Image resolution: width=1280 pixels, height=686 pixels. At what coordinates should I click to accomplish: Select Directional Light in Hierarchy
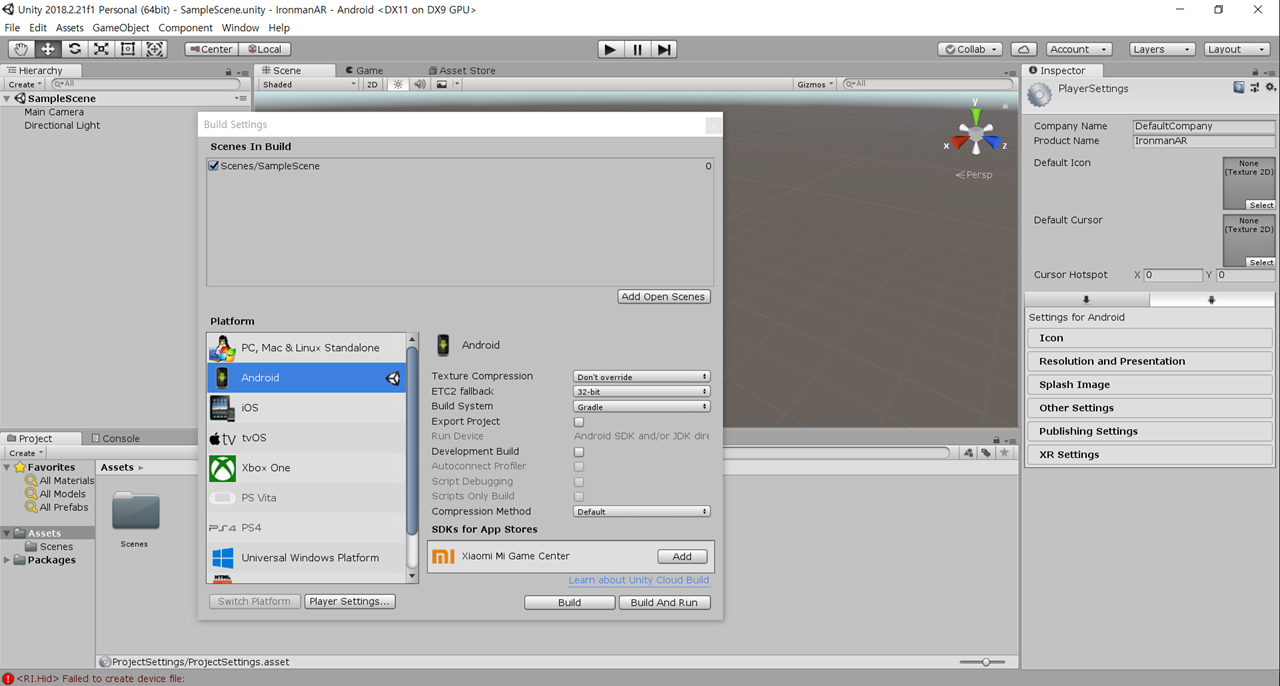(x=62, y=125)
